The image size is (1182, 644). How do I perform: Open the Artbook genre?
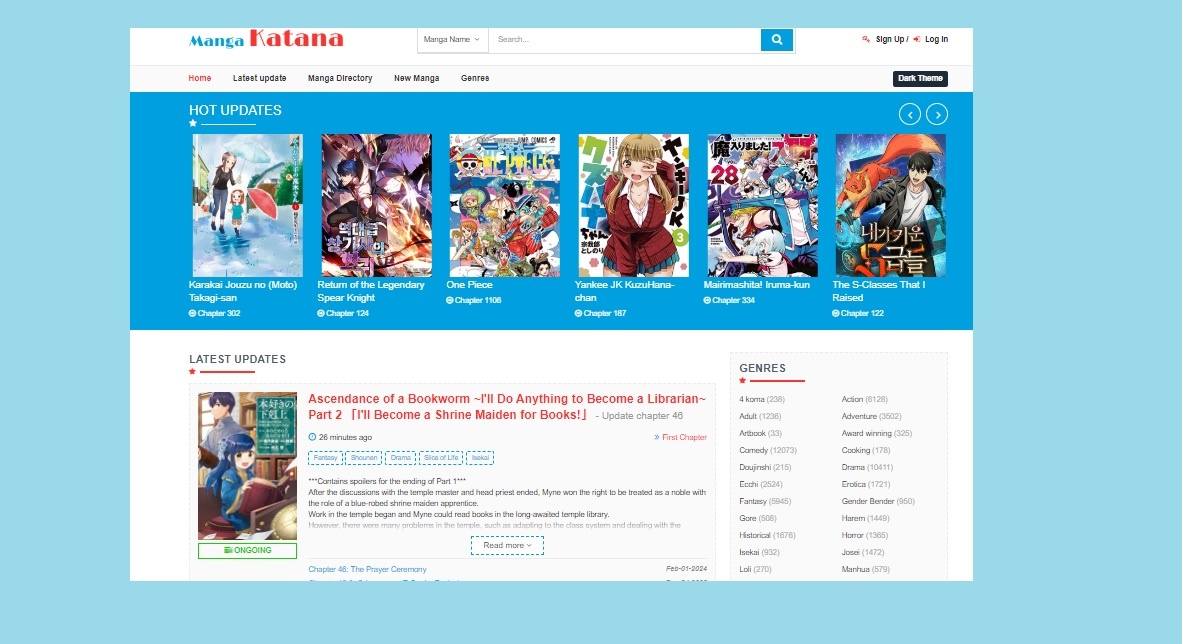click(760, 434)
